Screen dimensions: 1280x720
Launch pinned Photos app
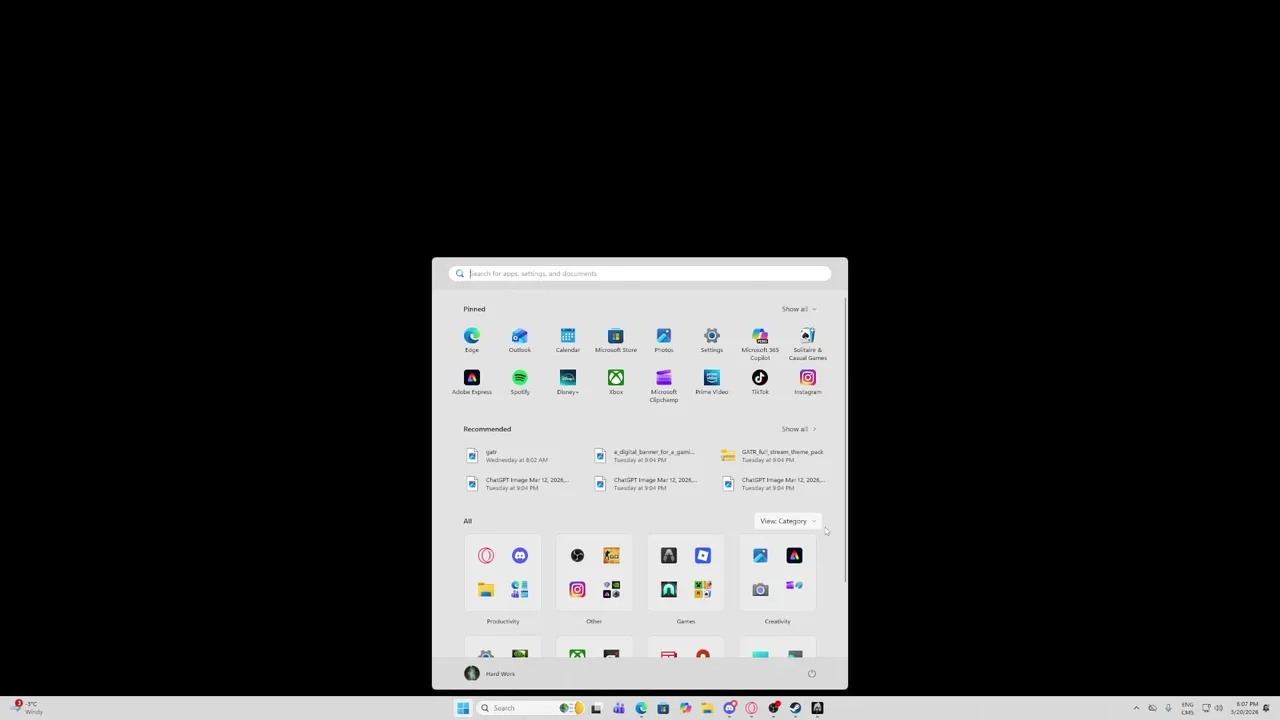pyautogui.click(x=664, y=340)
